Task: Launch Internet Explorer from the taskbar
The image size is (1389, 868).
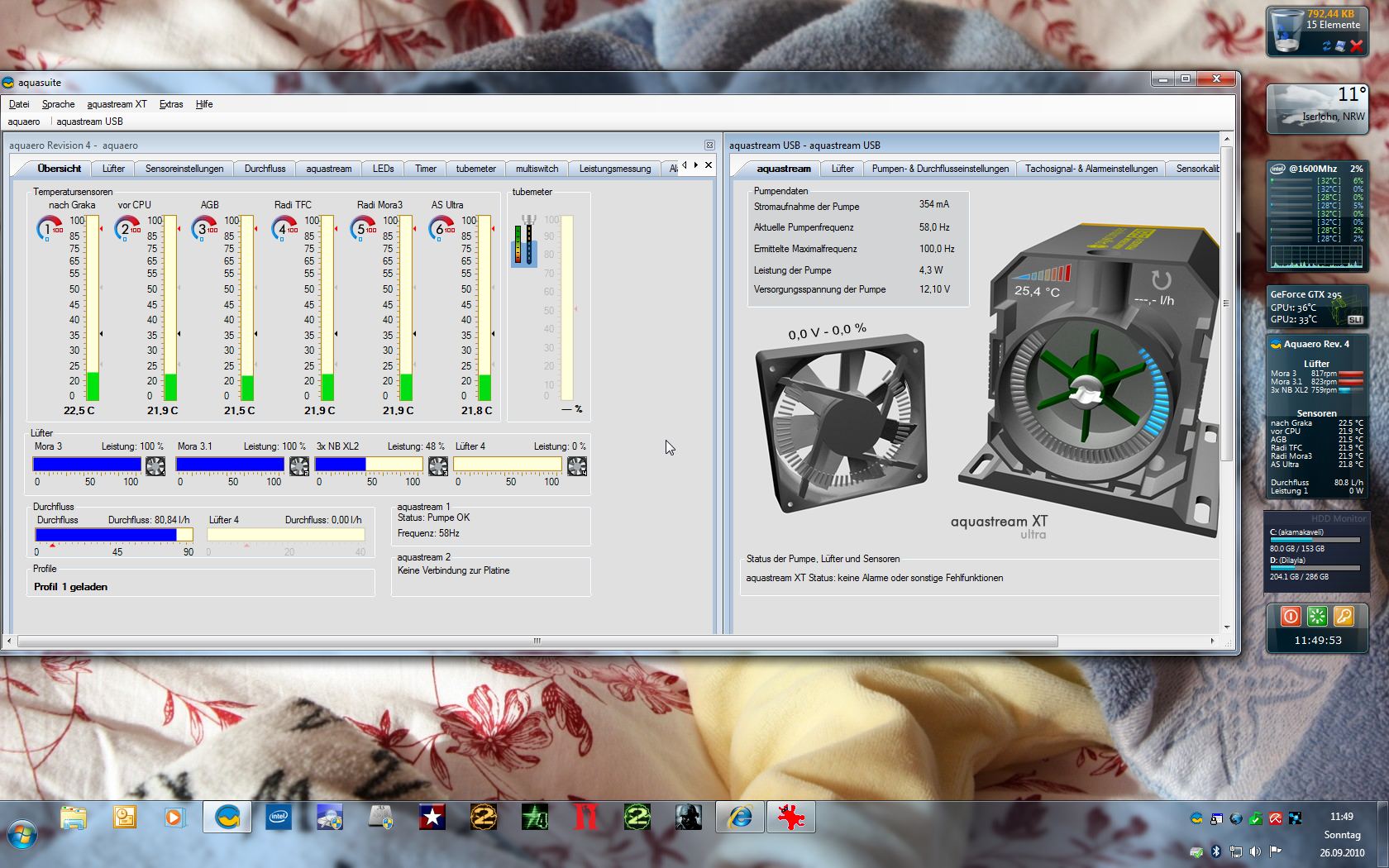Action: (740, 818)
